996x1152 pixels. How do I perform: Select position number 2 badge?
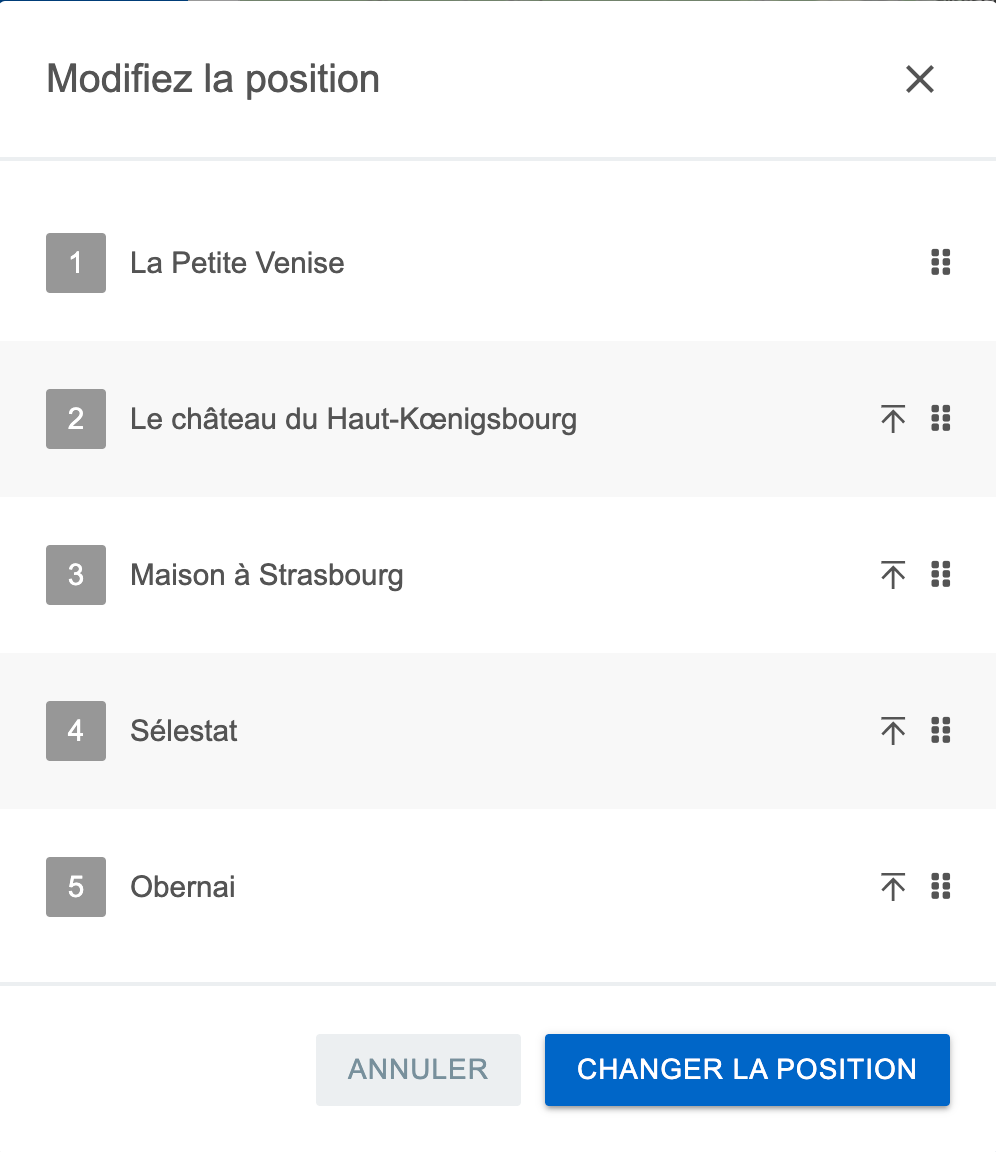[x=76, y=419]
